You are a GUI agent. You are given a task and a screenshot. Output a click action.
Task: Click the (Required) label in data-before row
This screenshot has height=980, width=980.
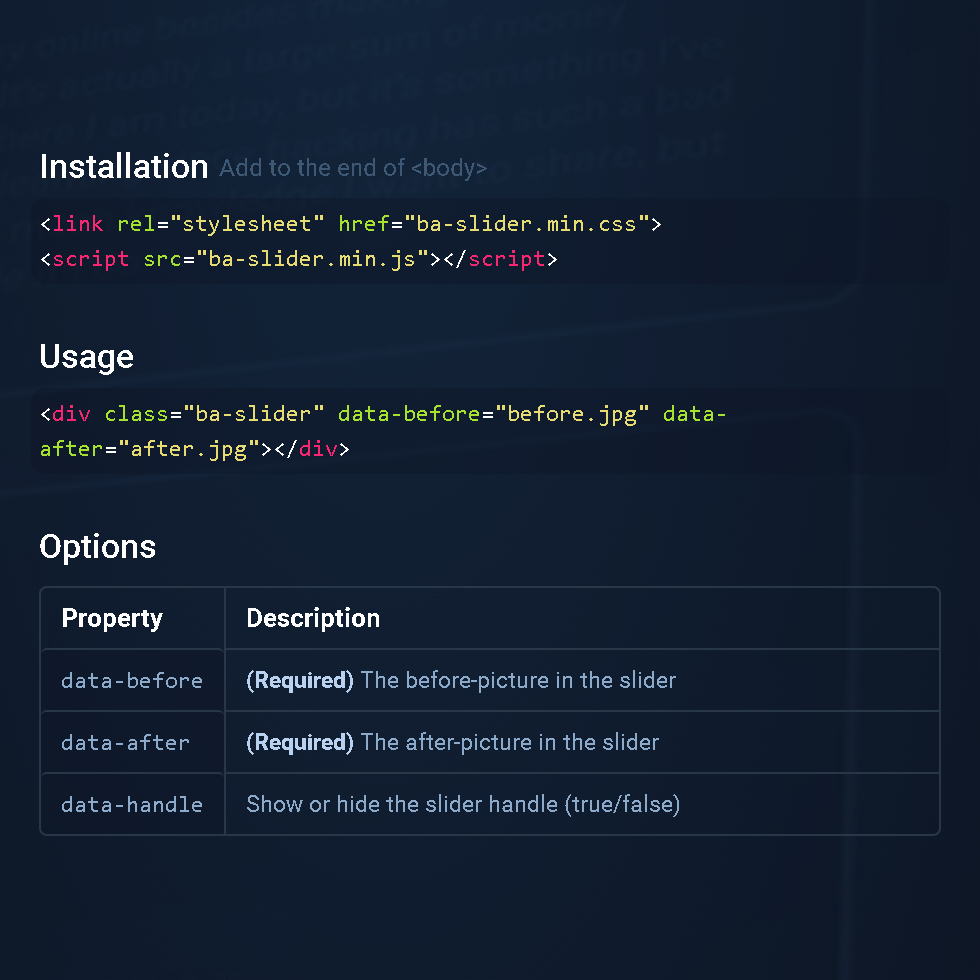[x=300, y=681]
